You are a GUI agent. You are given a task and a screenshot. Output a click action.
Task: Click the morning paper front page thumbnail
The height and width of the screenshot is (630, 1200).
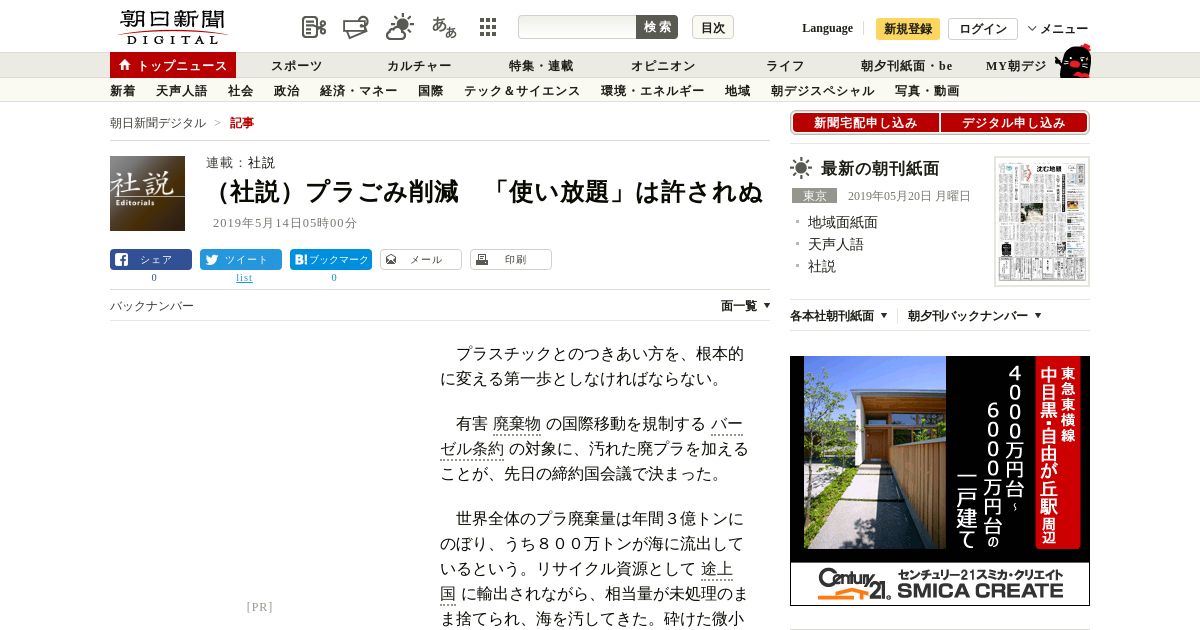(1042, 221)
